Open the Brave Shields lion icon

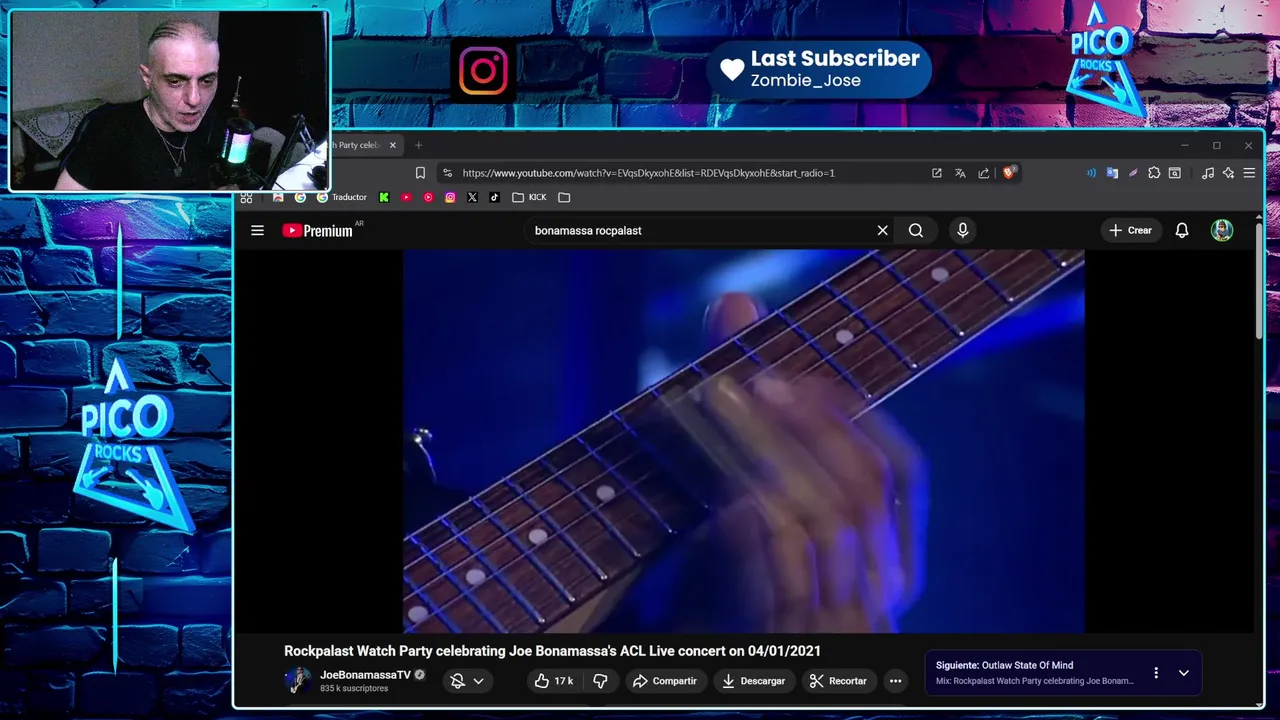tap(1008, 173)
